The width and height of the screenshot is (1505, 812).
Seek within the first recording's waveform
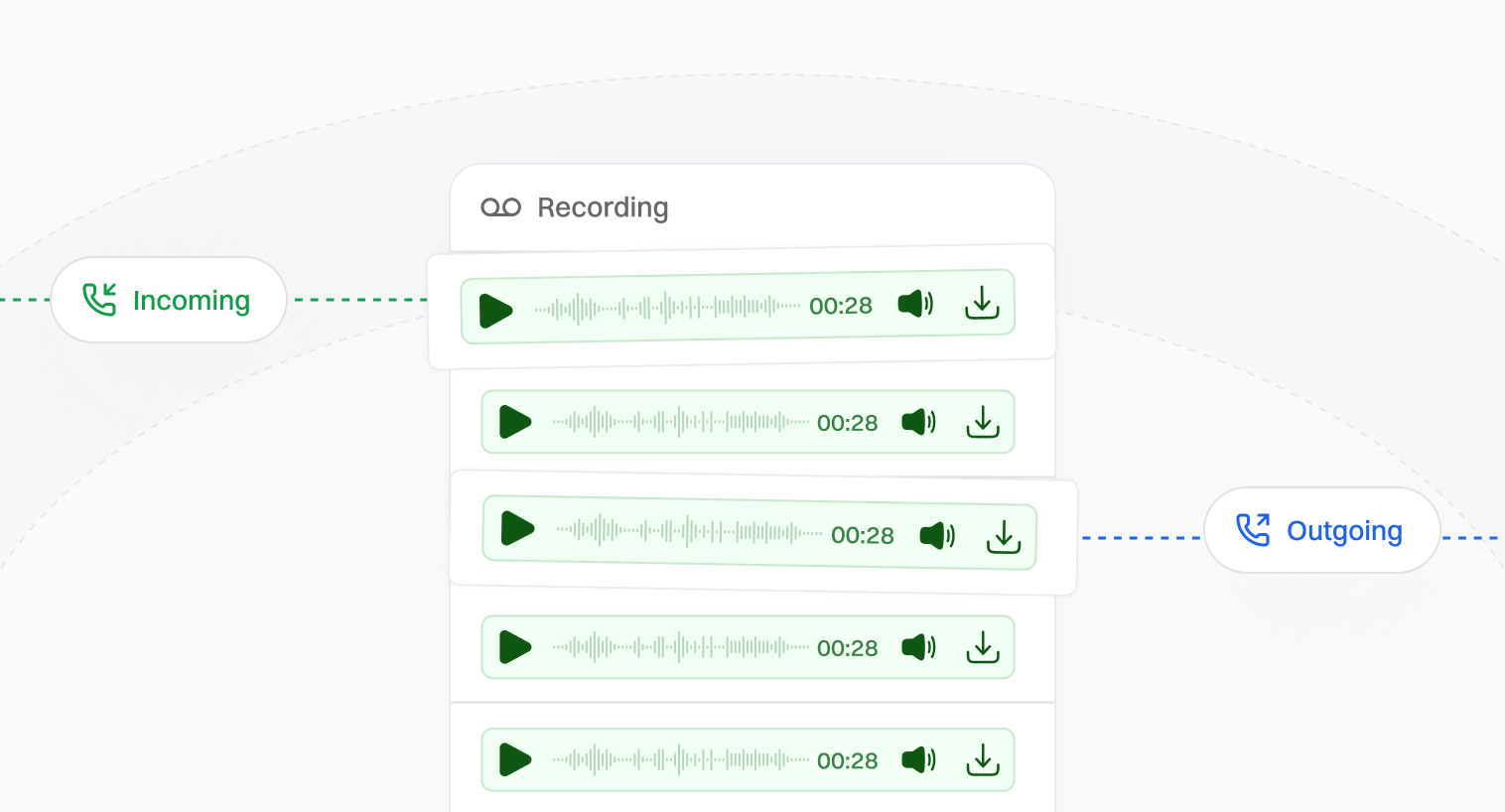pyautogui.click(x=667, y=308)
